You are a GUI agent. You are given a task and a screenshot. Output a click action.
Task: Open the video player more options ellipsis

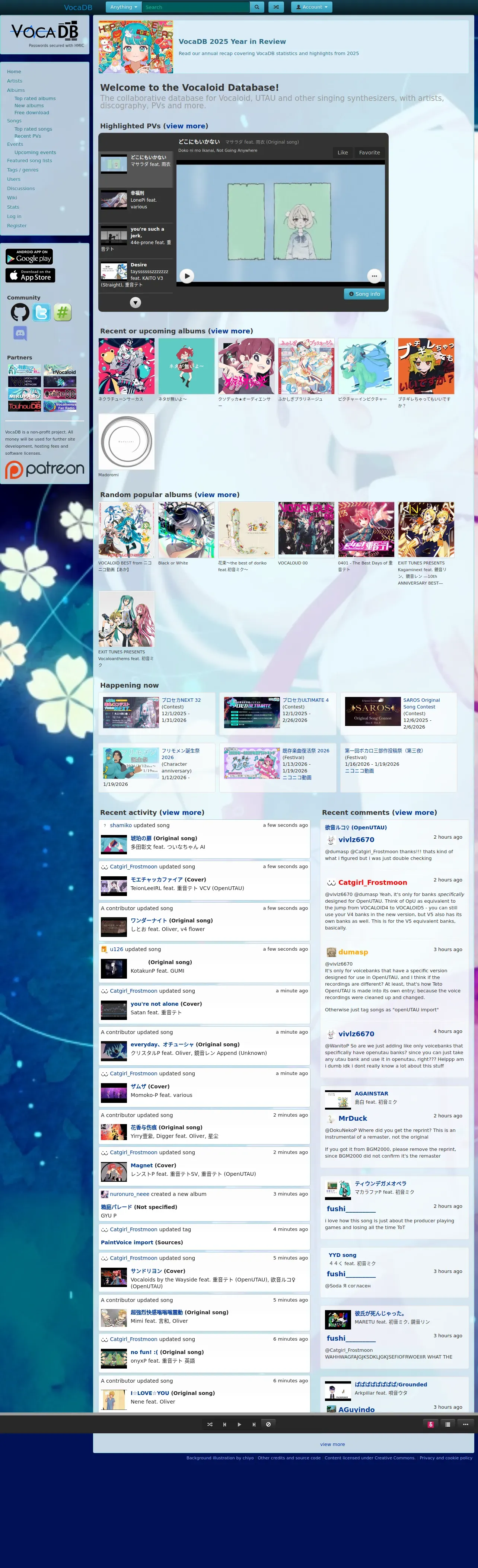point(375,276)
